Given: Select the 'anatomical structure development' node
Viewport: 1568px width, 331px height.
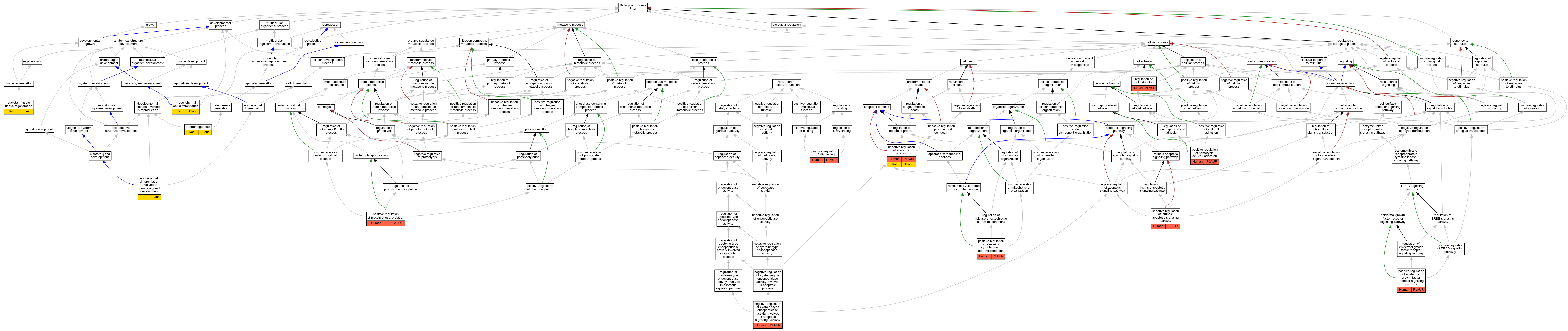Looking at the screenshot, I should click(x=128, y=43).
